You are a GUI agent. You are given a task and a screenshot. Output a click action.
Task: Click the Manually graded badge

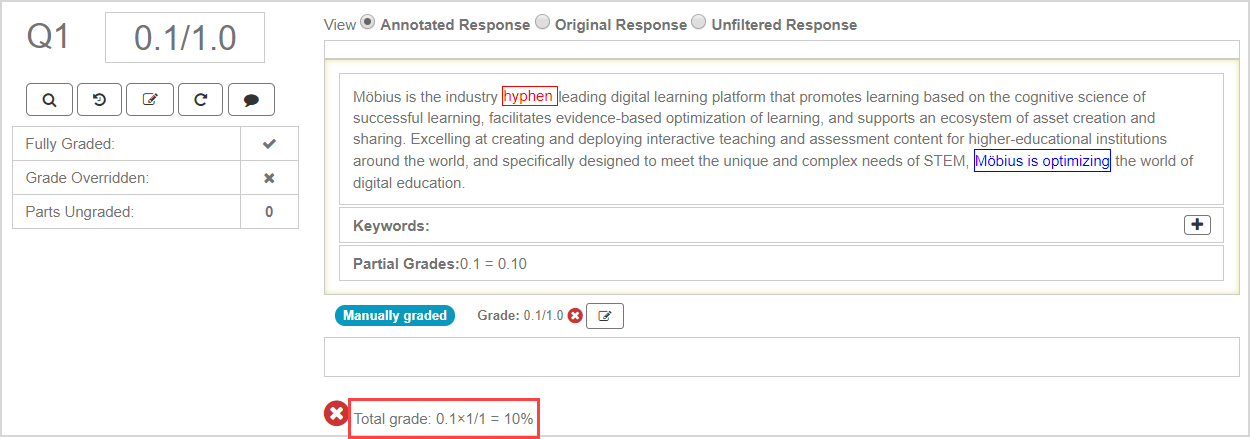[x=394, y=316]
